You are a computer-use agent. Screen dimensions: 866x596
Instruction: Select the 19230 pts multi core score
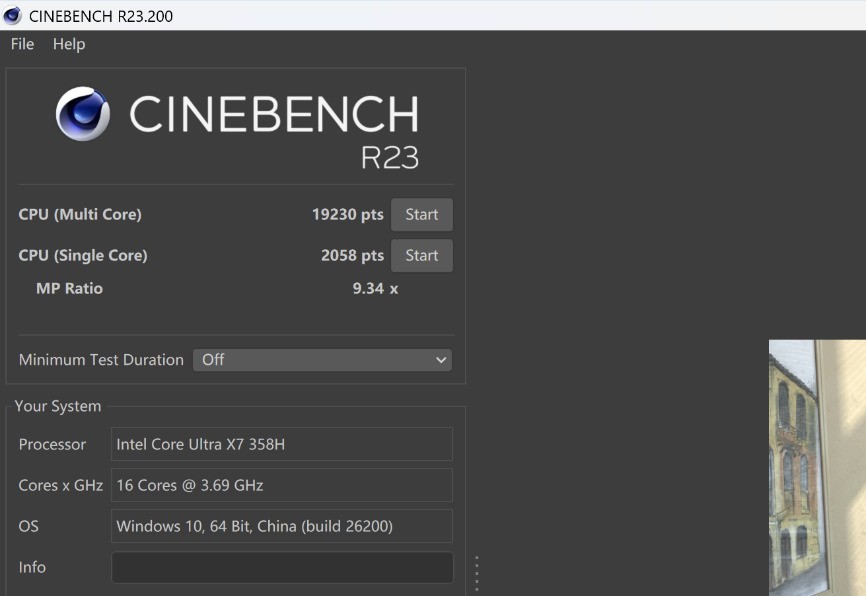click(347, 215)
